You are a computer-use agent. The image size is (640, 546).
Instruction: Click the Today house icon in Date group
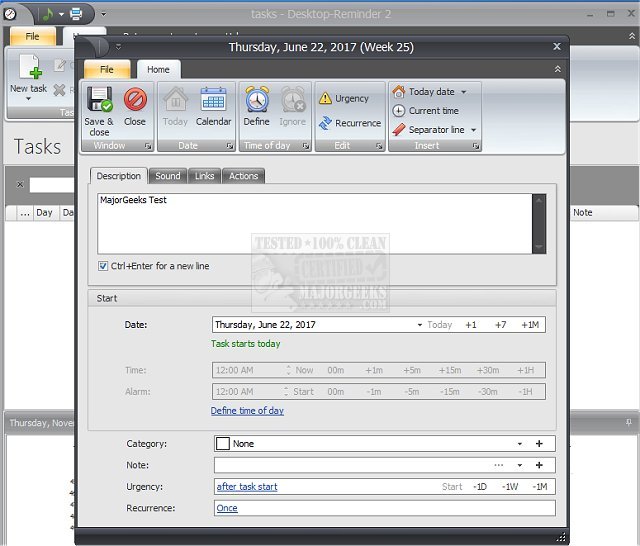pos(176,99)
